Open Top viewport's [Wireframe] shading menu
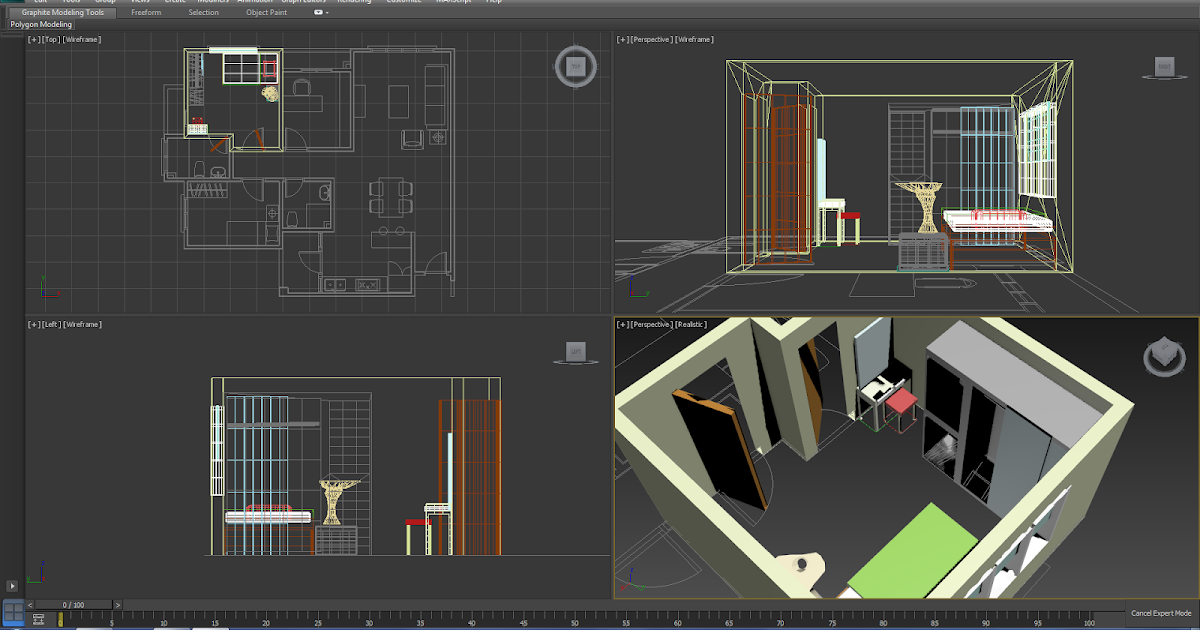 coord(82,39)
